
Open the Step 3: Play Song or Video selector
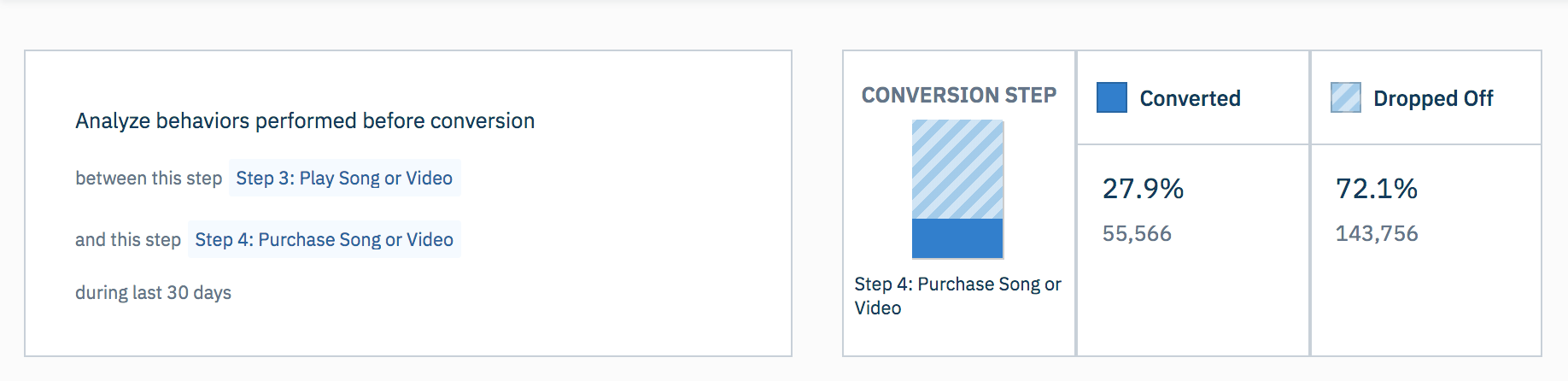pyautogui.click(x=344, y=178)
